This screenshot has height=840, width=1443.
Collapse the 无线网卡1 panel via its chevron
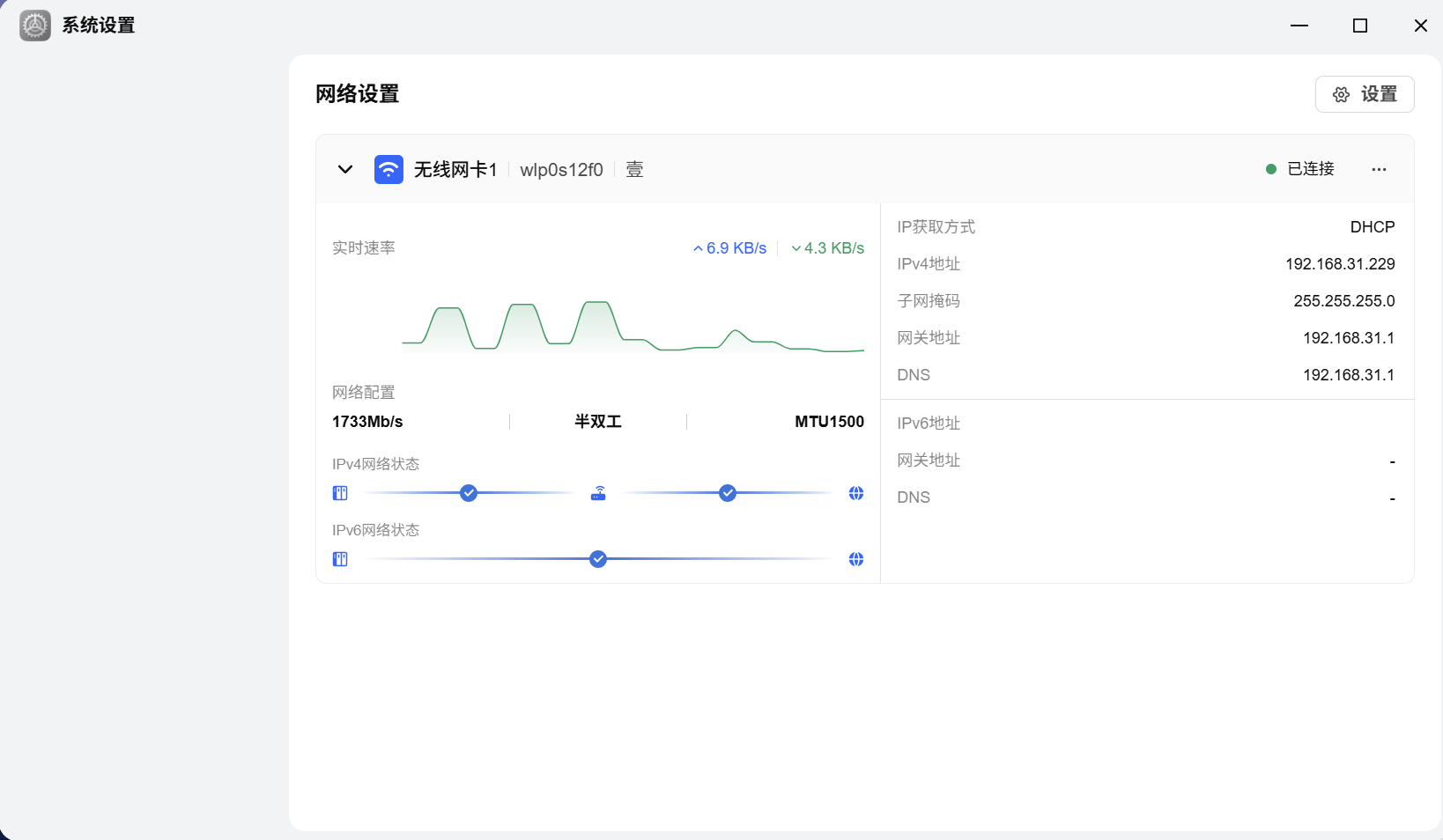(344, 169)
